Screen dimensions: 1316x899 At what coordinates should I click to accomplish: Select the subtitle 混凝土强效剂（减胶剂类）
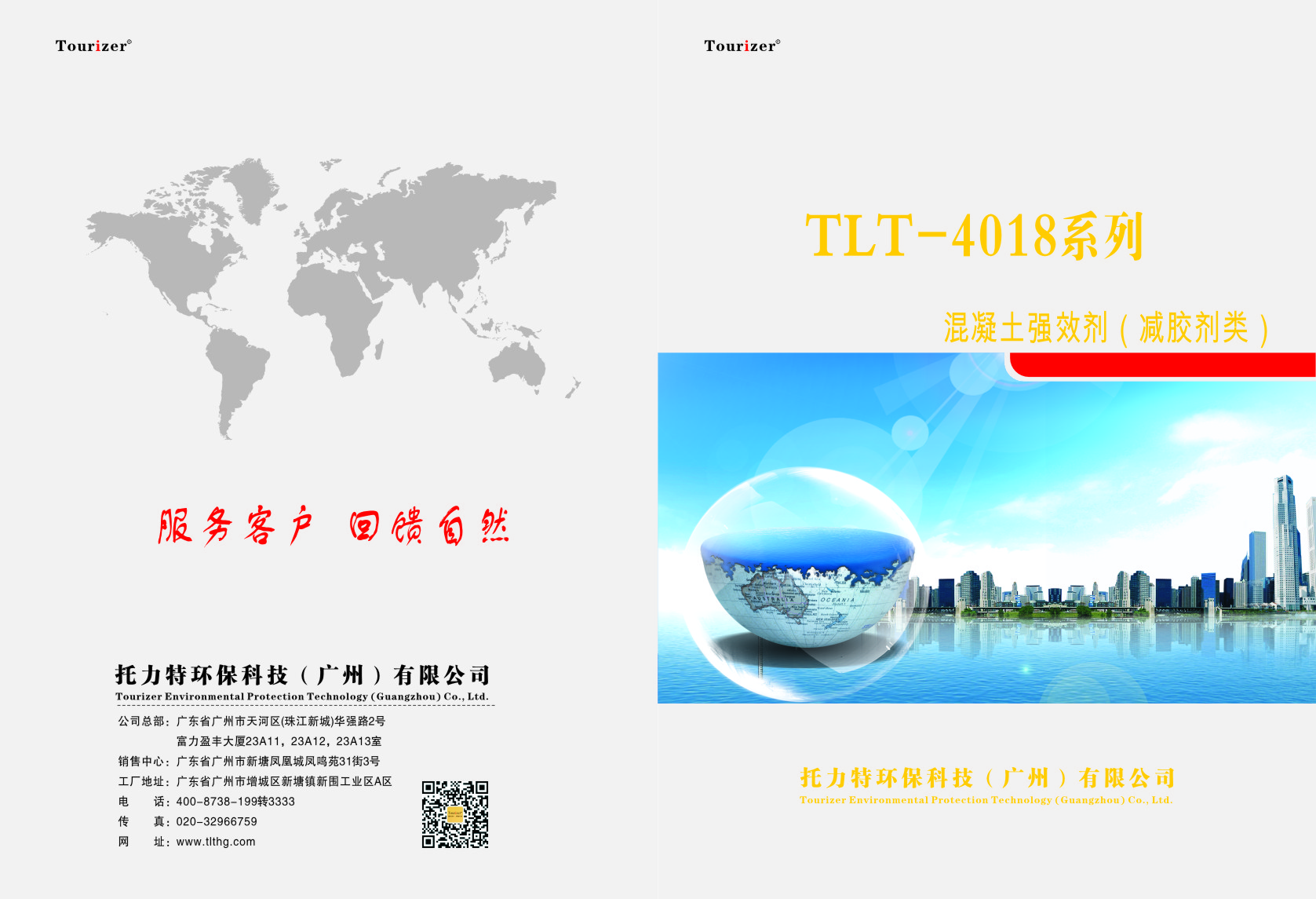[x=1105, y=328]
